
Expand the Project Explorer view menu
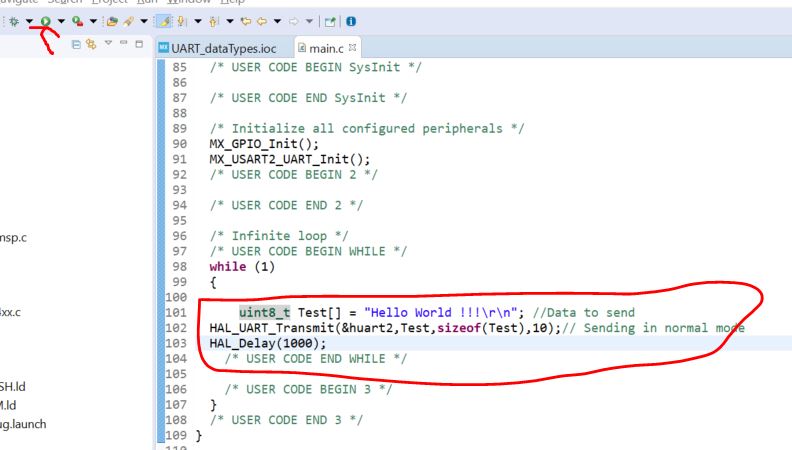click(107, 44)
